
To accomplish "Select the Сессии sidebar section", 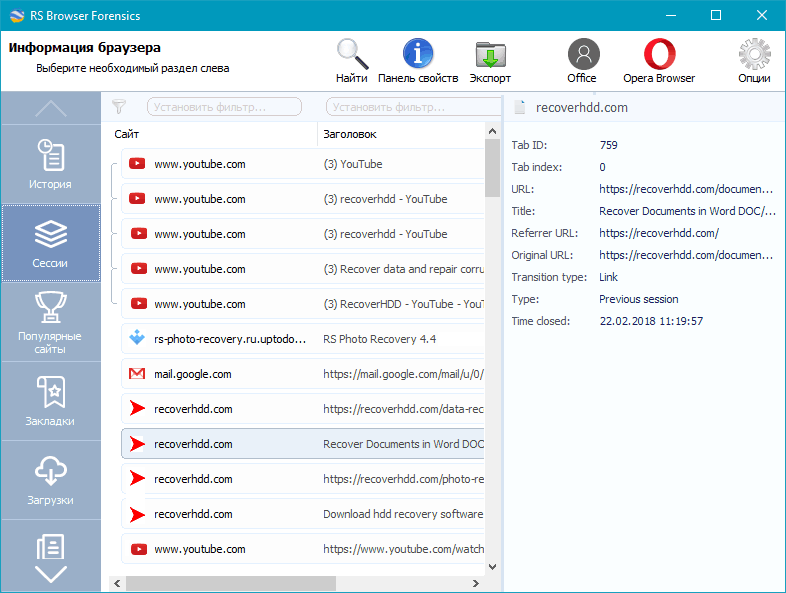I will pos(50,243).
